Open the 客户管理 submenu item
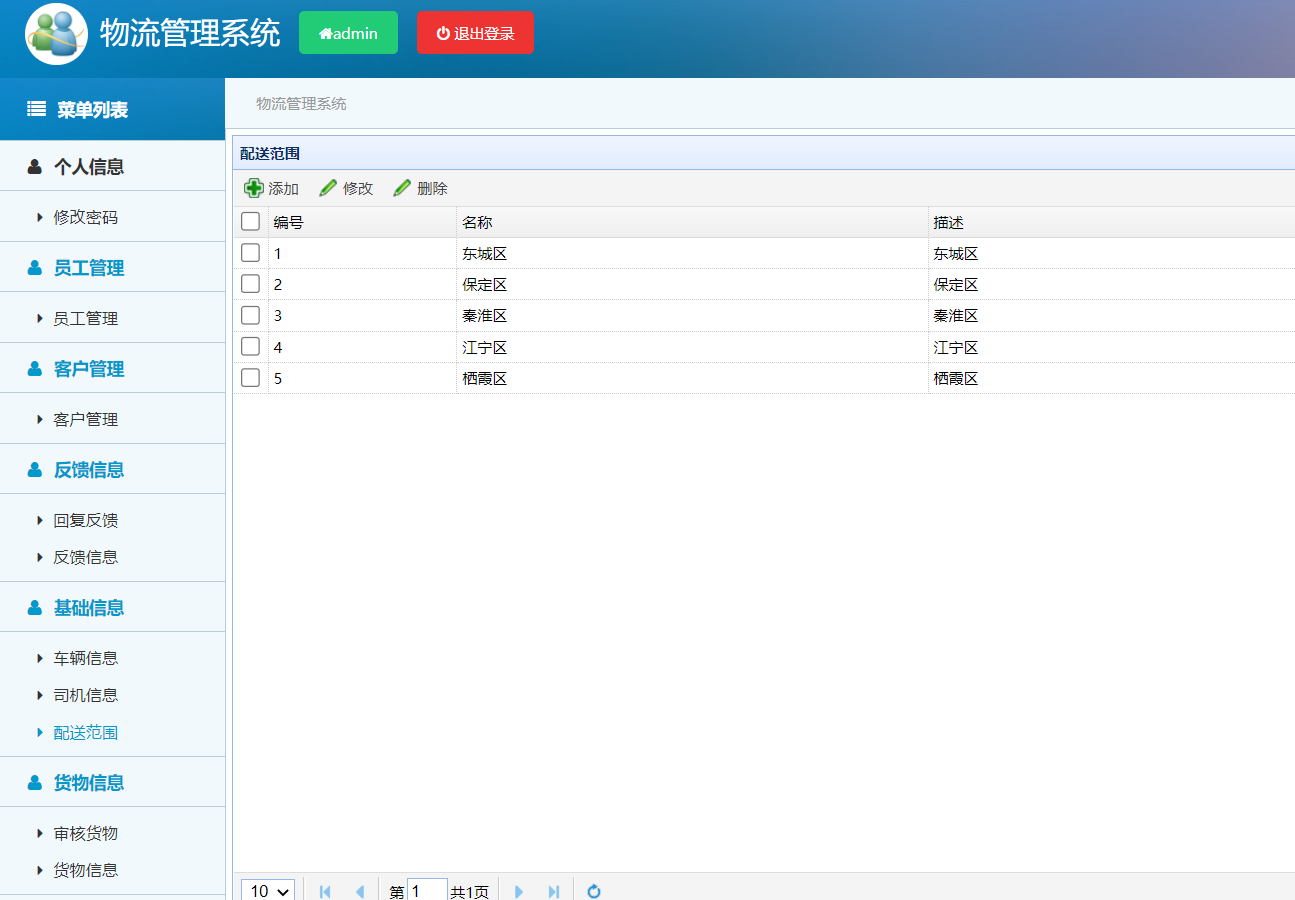The width and height of the screenshot is (1295, 900). click(x=86, y=419)
